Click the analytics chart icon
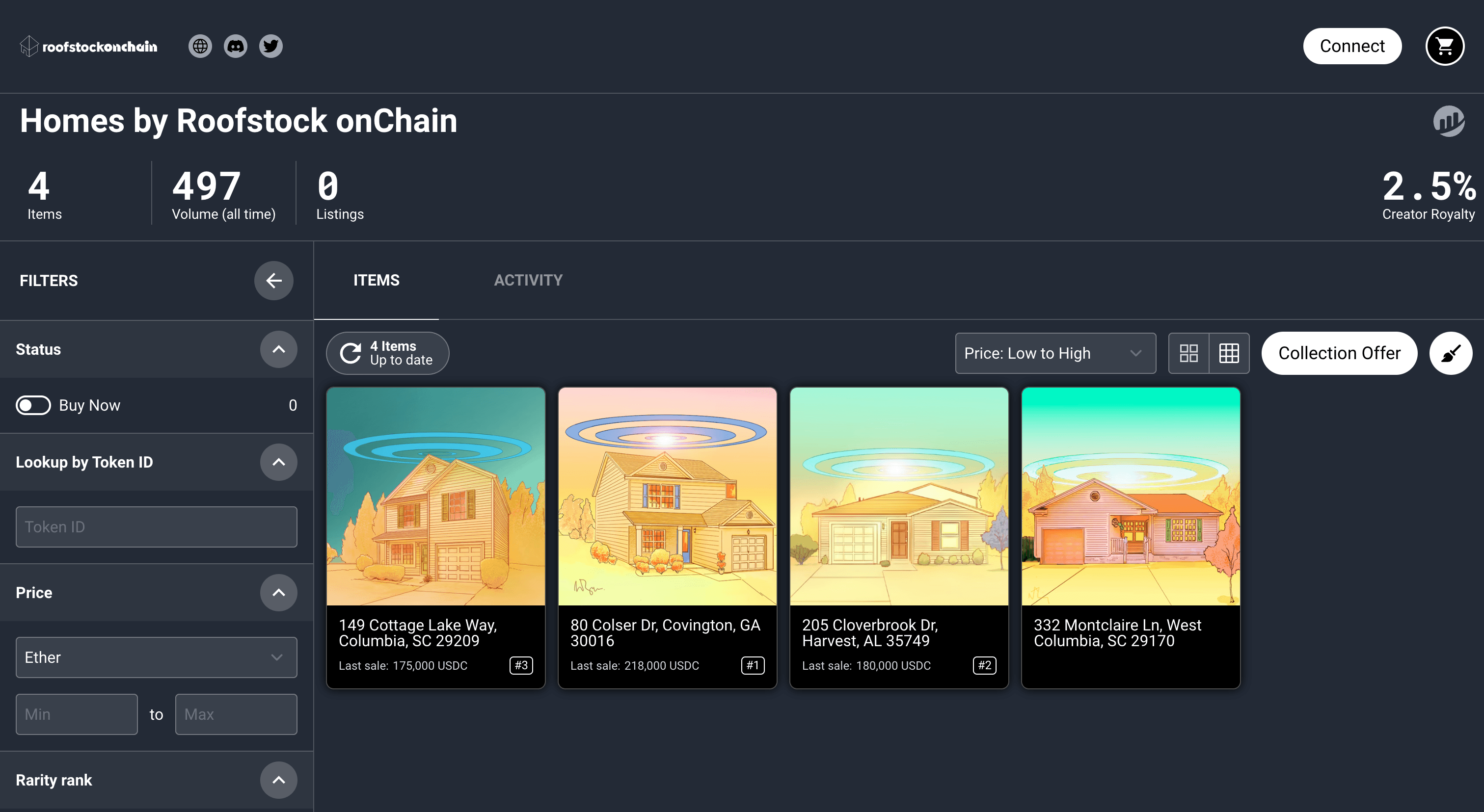 [x=1448, y=120]
